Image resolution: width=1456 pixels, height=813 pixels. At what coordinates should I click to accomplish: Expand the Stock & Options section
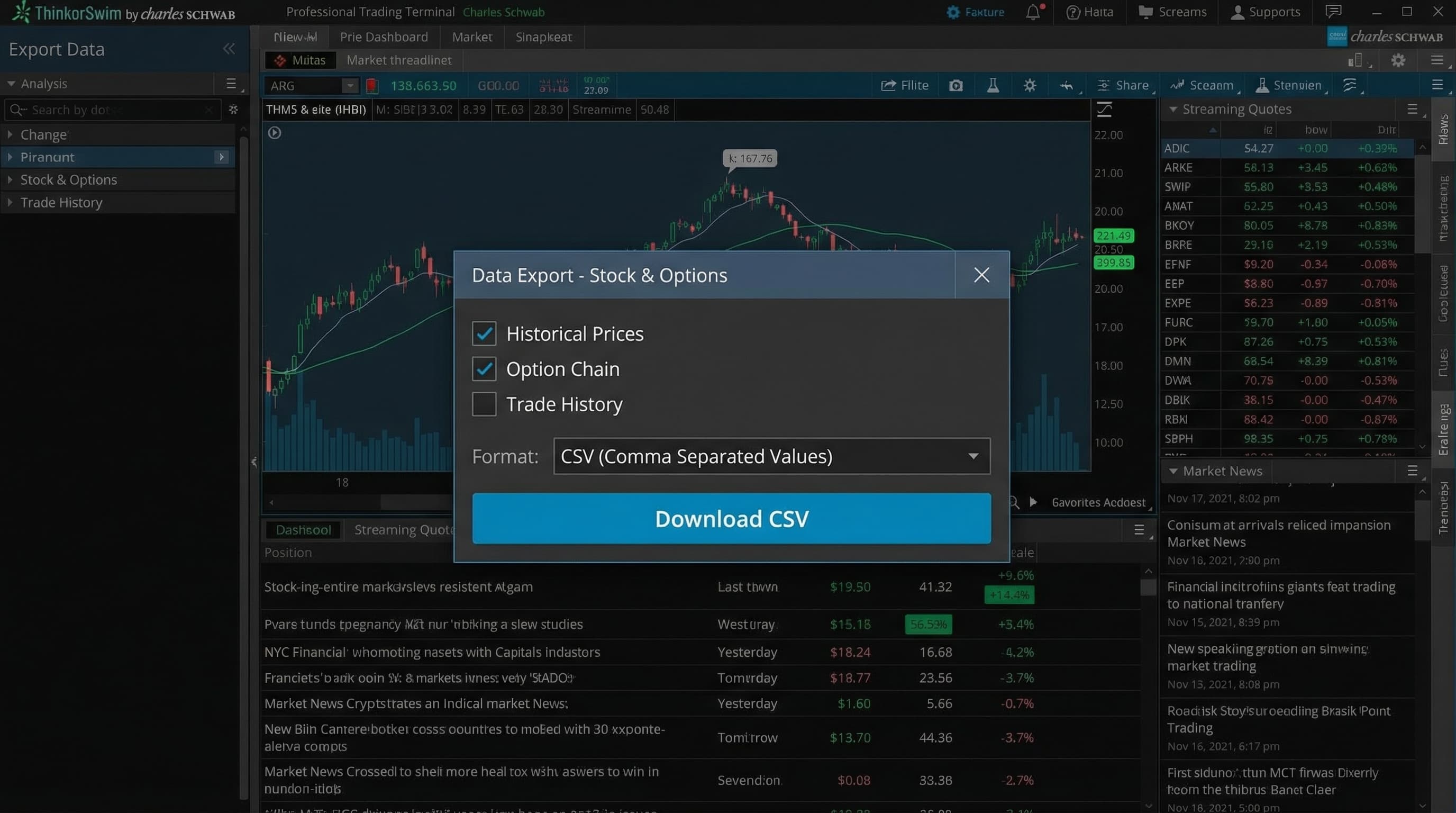pyautogui.click(x=68, y=180)
